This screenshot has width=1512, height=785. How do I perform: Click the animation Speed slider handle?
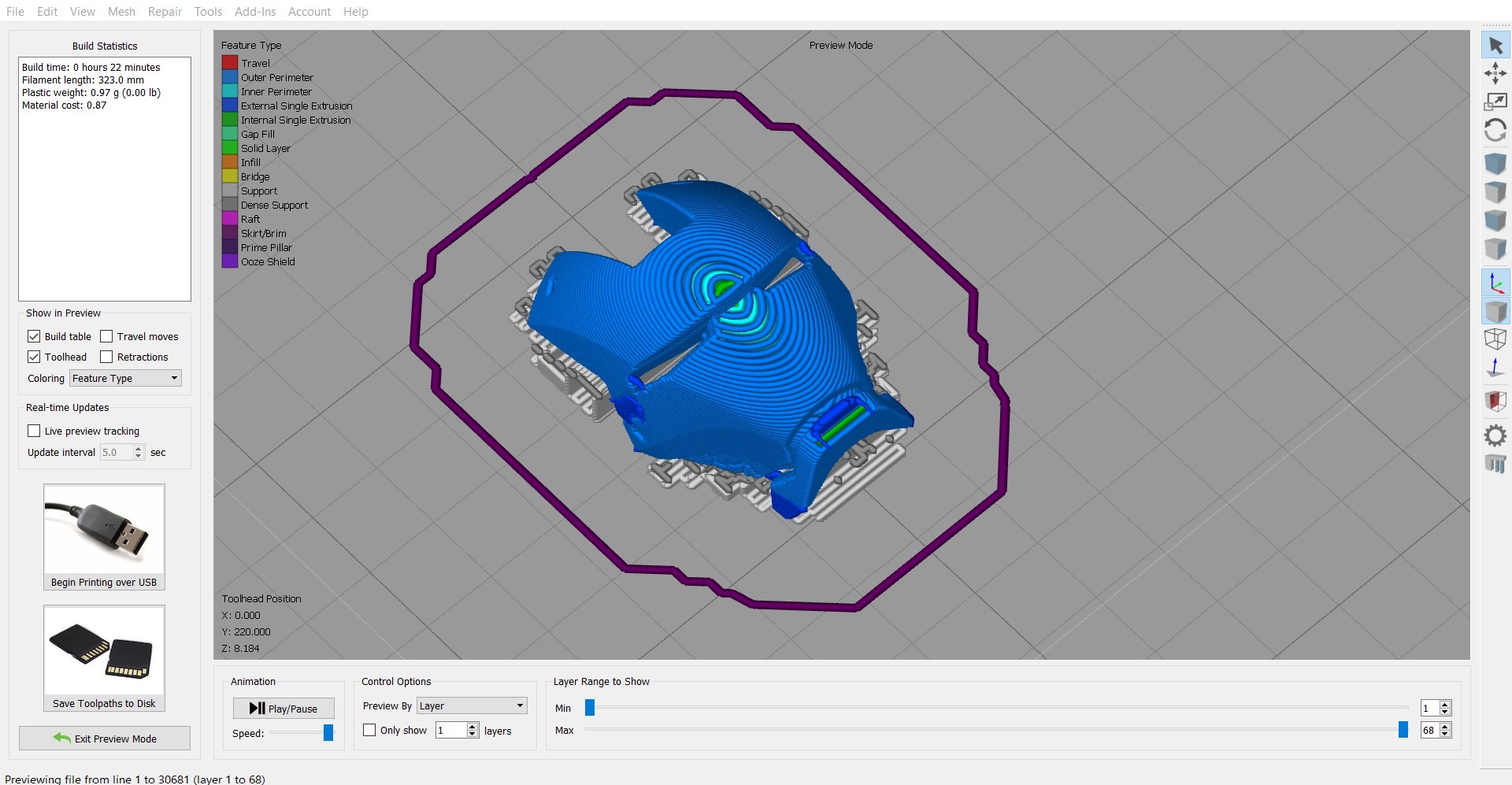[x=328, y=733]
